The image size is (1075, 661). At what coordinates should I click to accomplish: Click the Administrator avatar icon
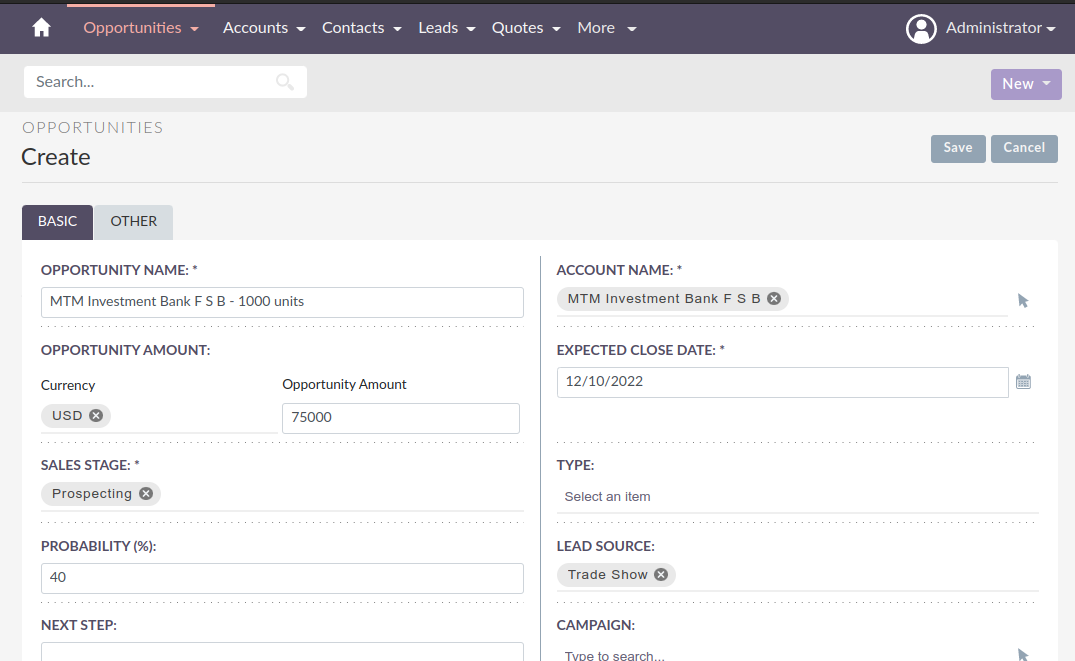[921, 28]
